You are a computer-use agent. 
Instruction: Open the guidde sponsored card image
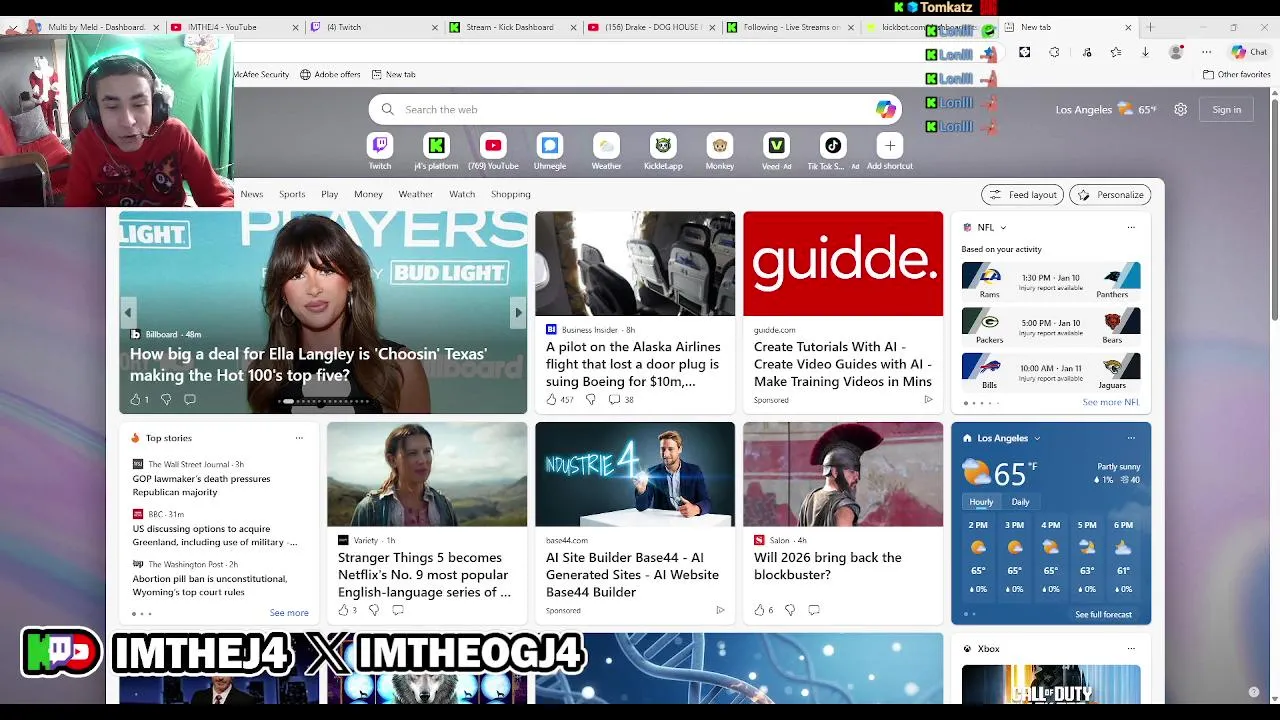click(x=843, y=264)
